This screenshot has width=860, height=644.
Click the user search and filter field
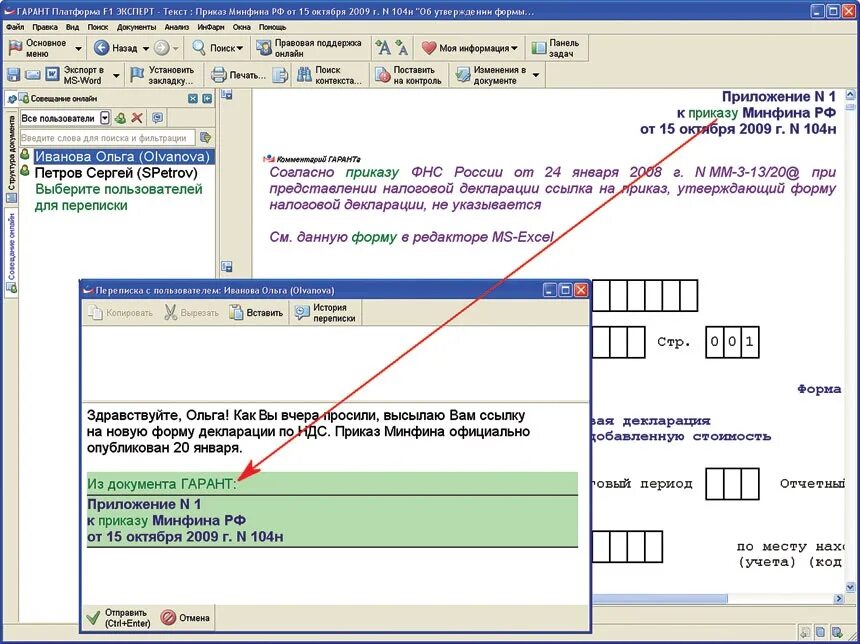click(108, 138)
